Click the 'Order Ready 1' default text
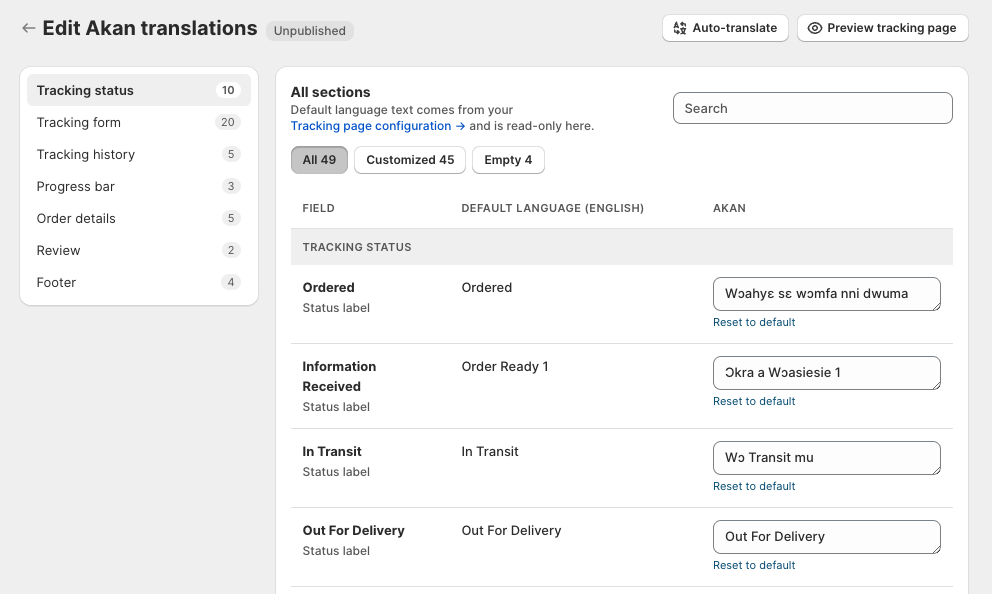This screenshot has height=594, width=992. coord(505,366)
